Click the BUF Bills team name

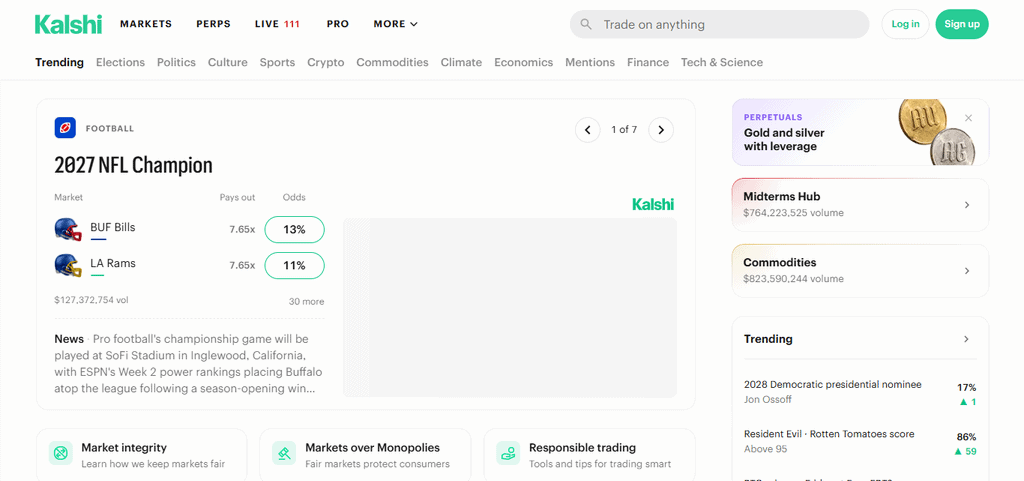tap(113, 228)
